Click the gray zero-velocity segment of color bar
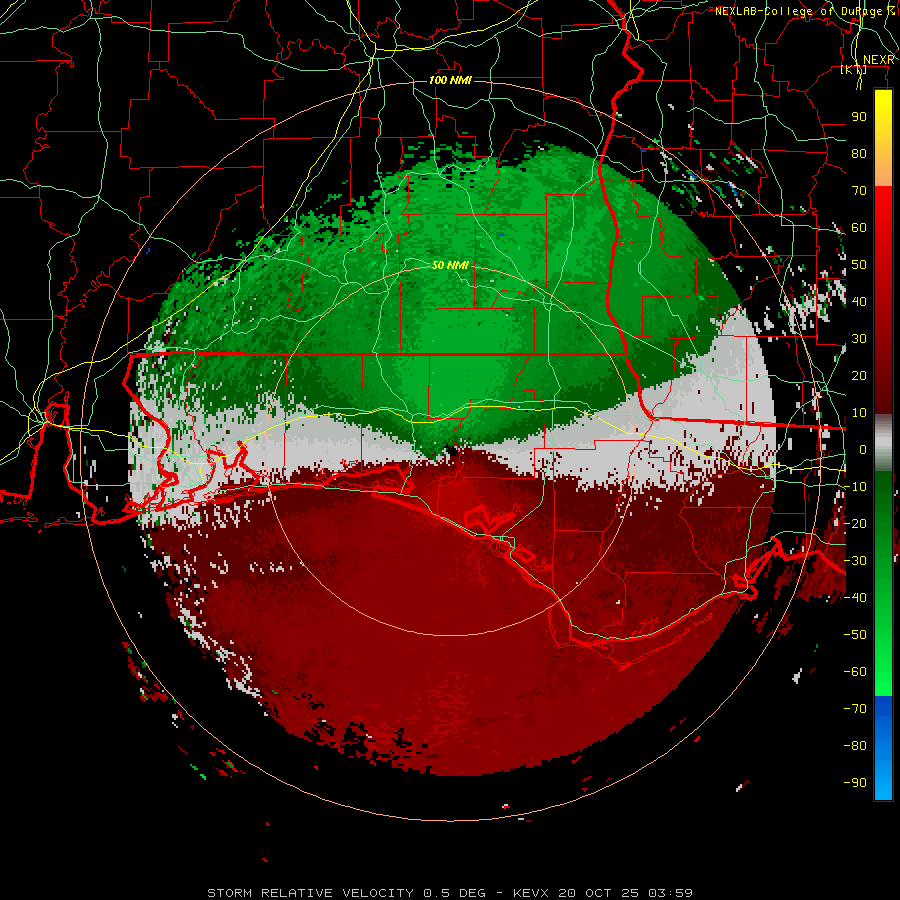 pos(883,443)
